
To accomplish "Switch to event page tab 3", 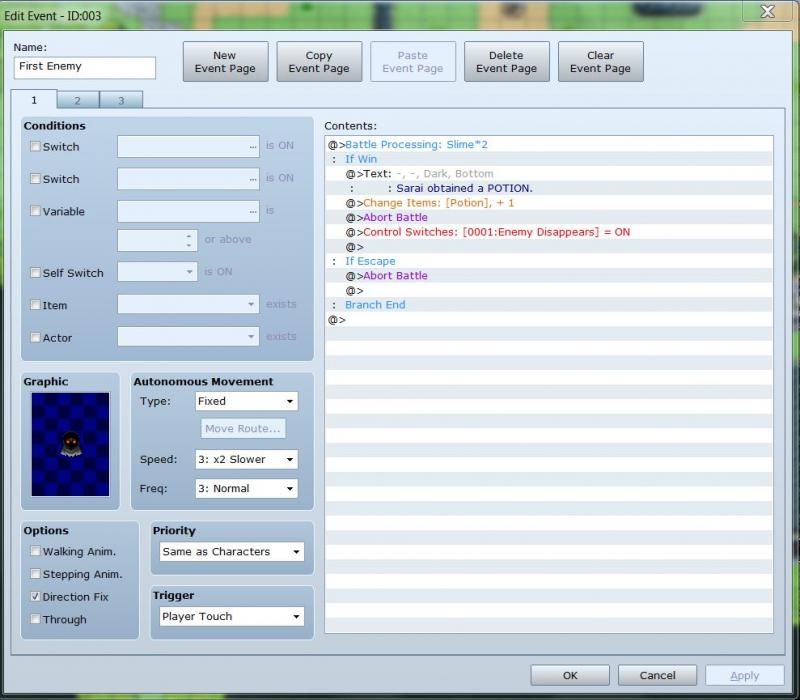I will click(121, 100).
